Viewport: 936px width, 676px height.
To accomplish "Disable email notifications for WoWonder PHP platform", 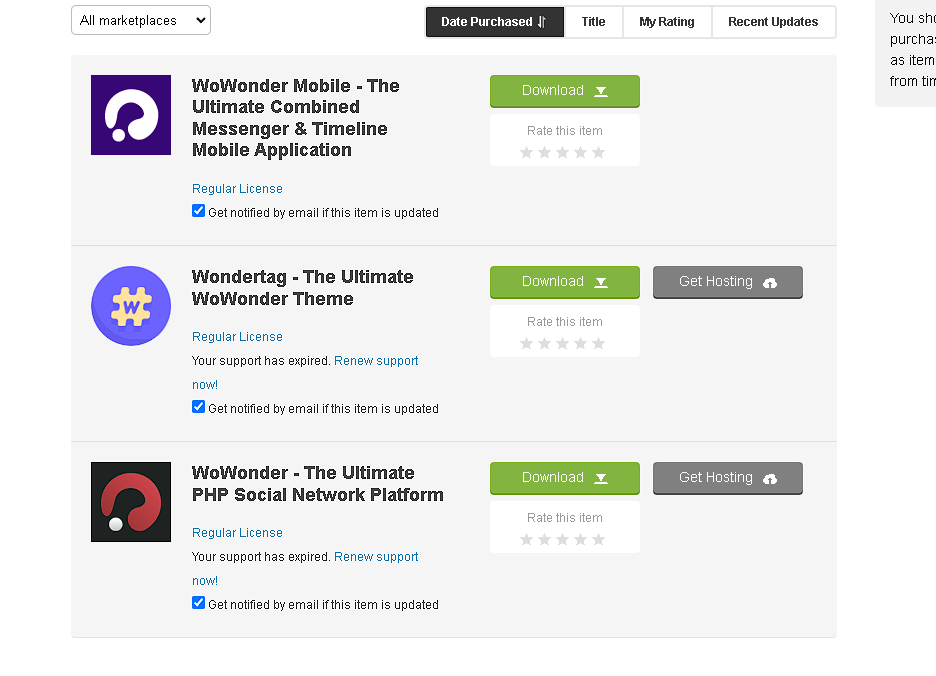I will [199, 603].
